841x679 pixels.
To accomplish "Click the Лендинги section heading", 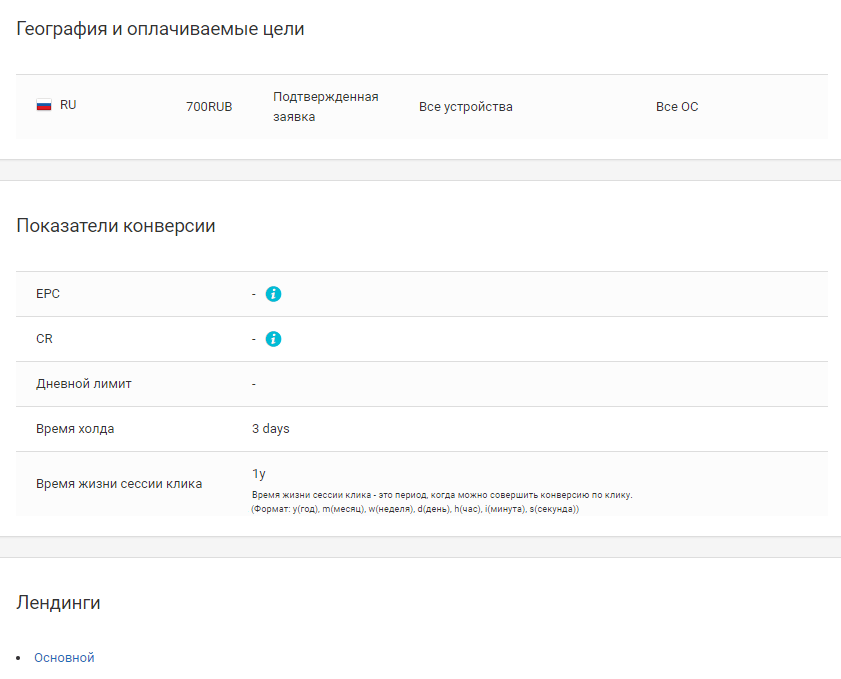I will [x=58, y=603].
